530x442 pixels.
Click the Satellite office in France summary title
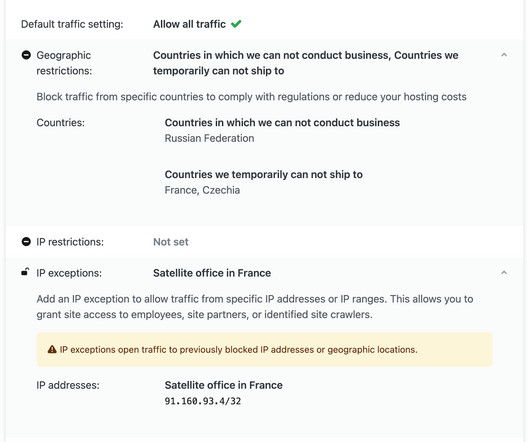(212, 273)
